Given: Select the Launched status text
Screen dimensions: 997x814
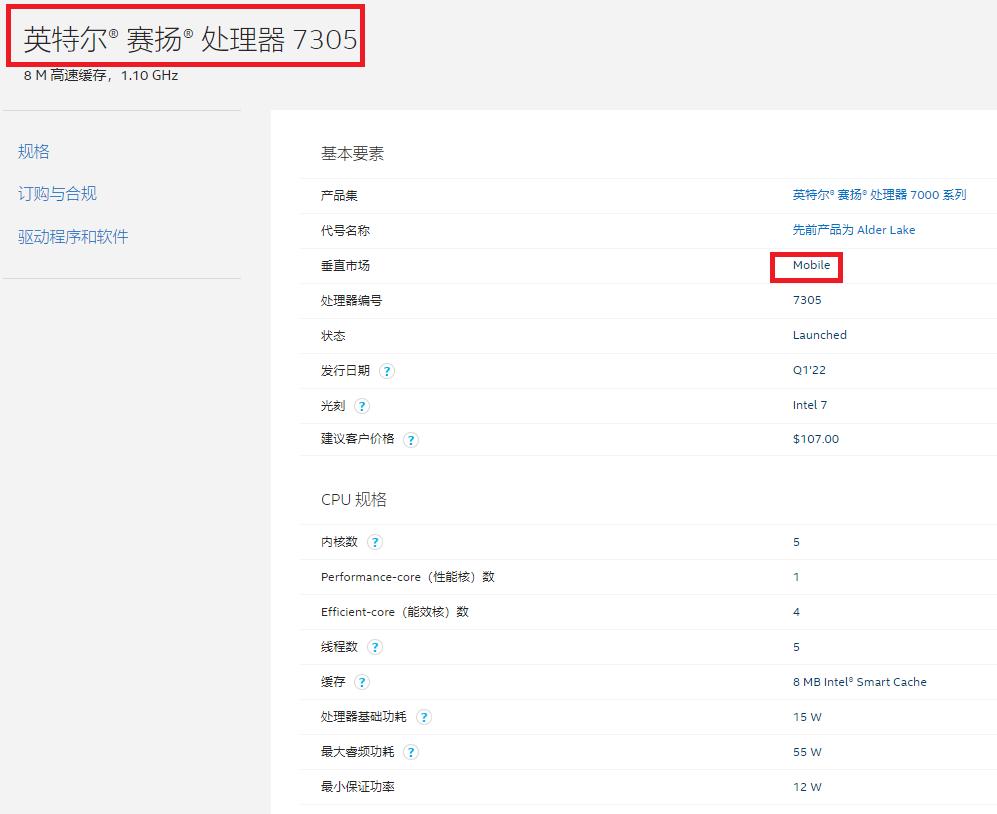Looking at the screenshot, I should [820, 335].
